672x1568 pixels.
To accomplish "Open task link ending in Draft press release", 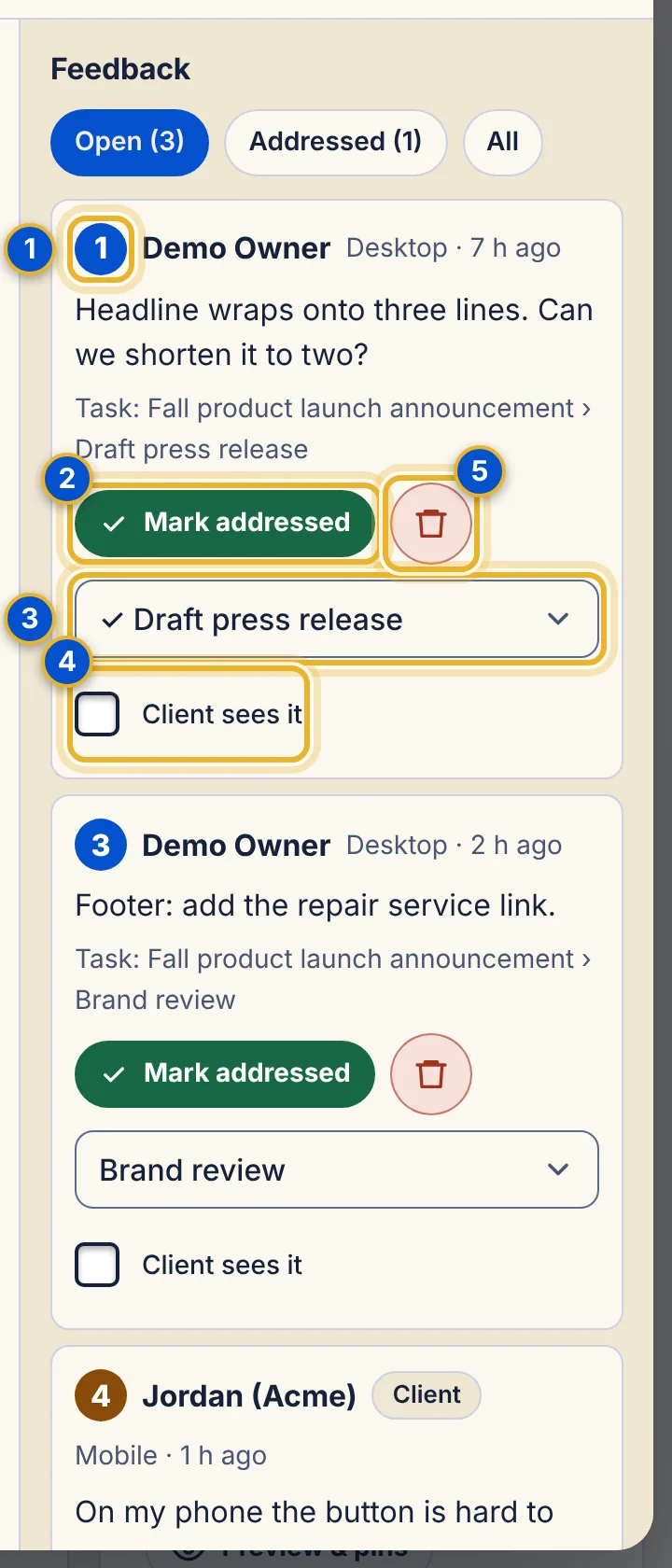I will [x=333, y=428].
